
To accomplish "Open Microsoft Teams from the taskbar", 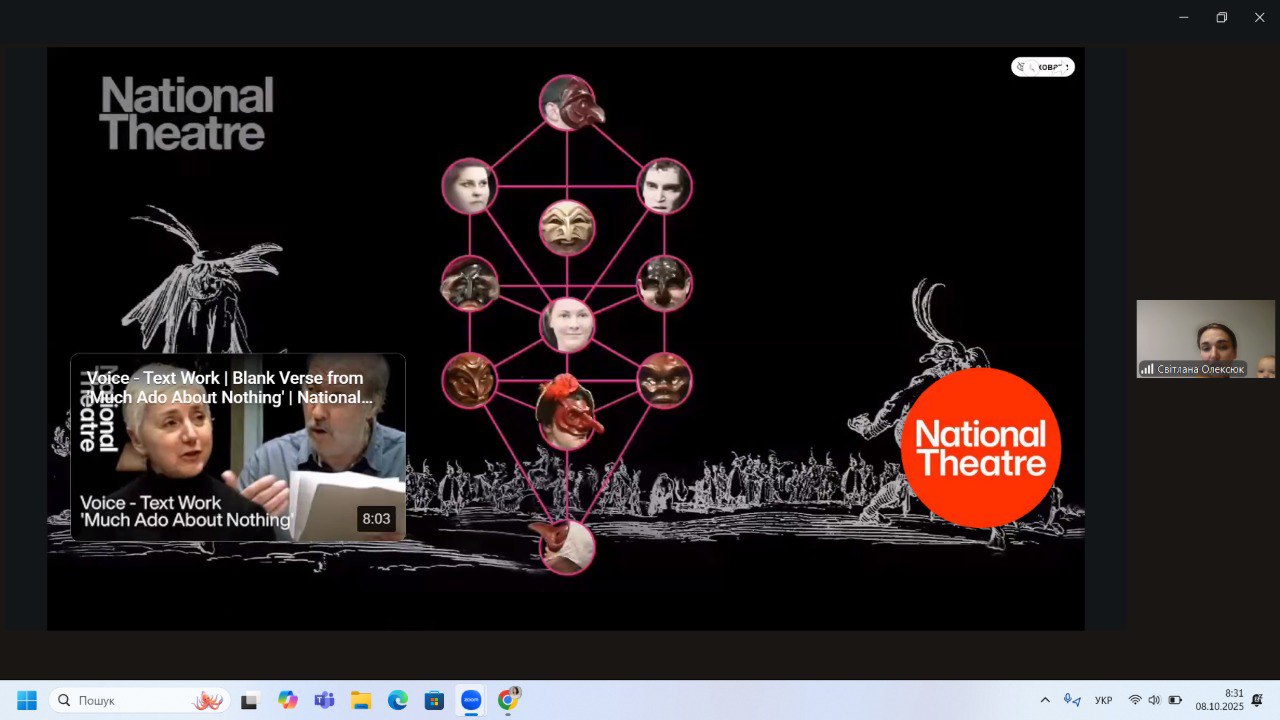I will click(324, 700).
